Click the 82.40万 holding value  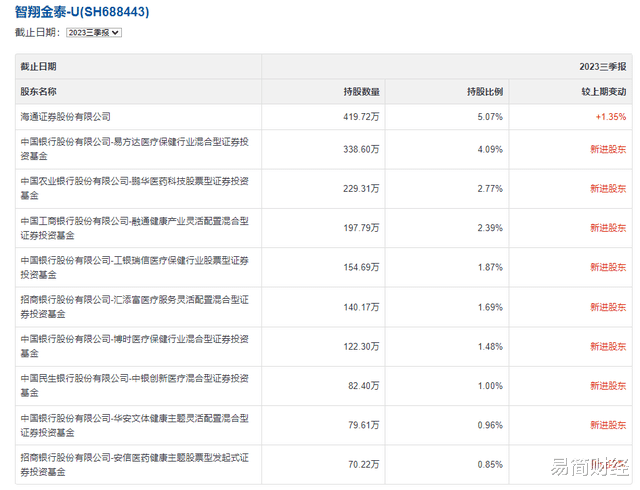click(x=364, y=386)
